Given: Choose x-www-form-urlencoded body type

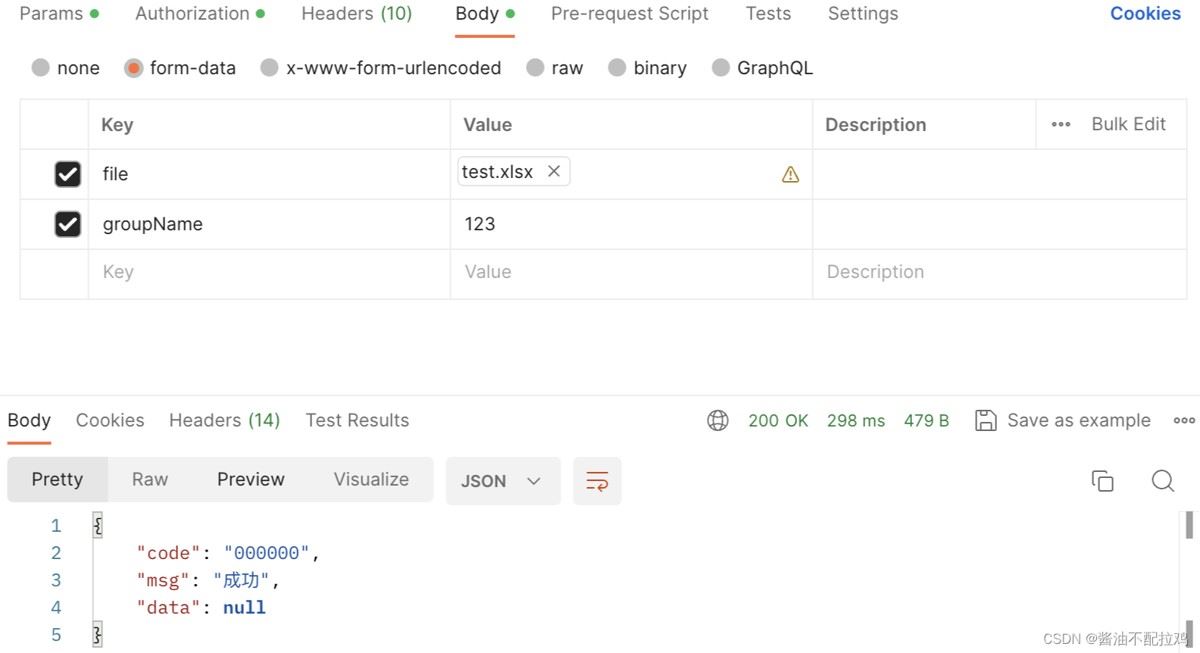Looking at the screenshot, I should 269,68.
